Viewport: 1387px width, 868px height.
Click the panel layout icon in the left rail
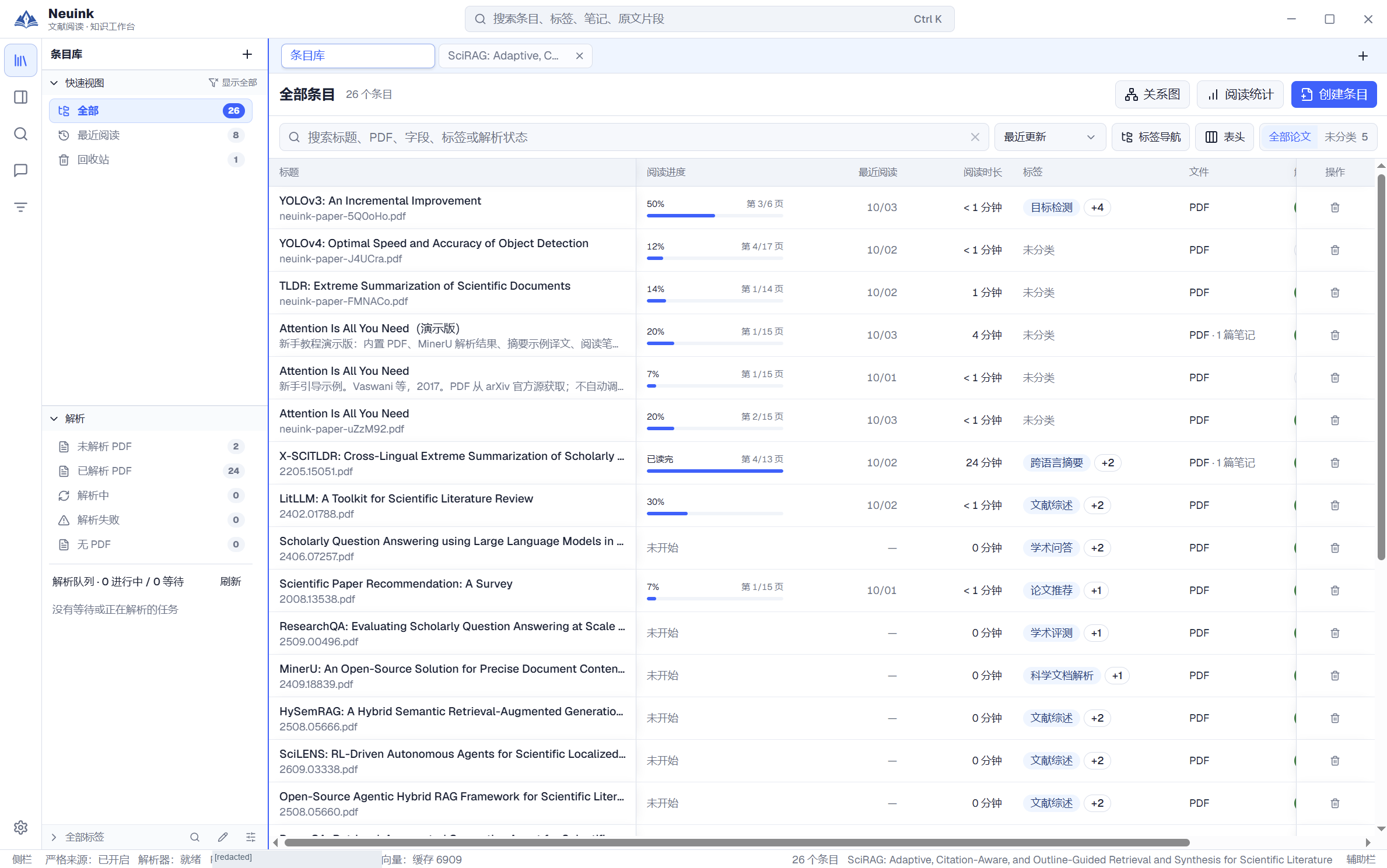pyautogui.click(x=20, y=97)
